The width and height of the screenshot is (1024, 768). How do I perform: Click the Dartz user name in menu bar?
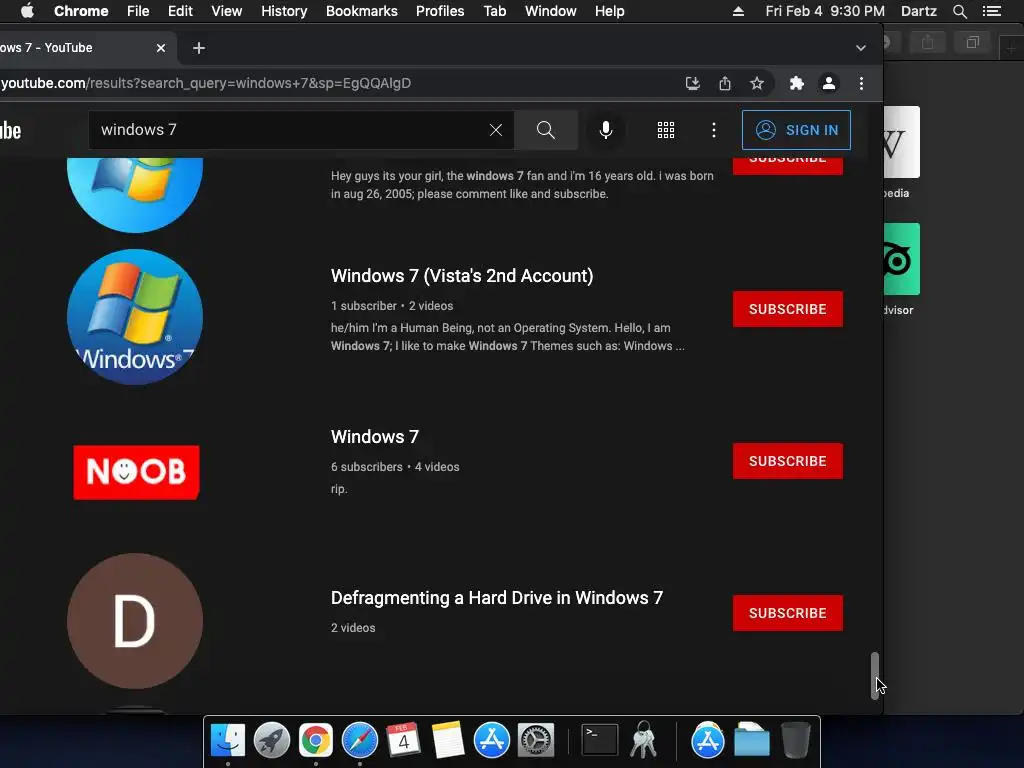click(x=919, y=11)
